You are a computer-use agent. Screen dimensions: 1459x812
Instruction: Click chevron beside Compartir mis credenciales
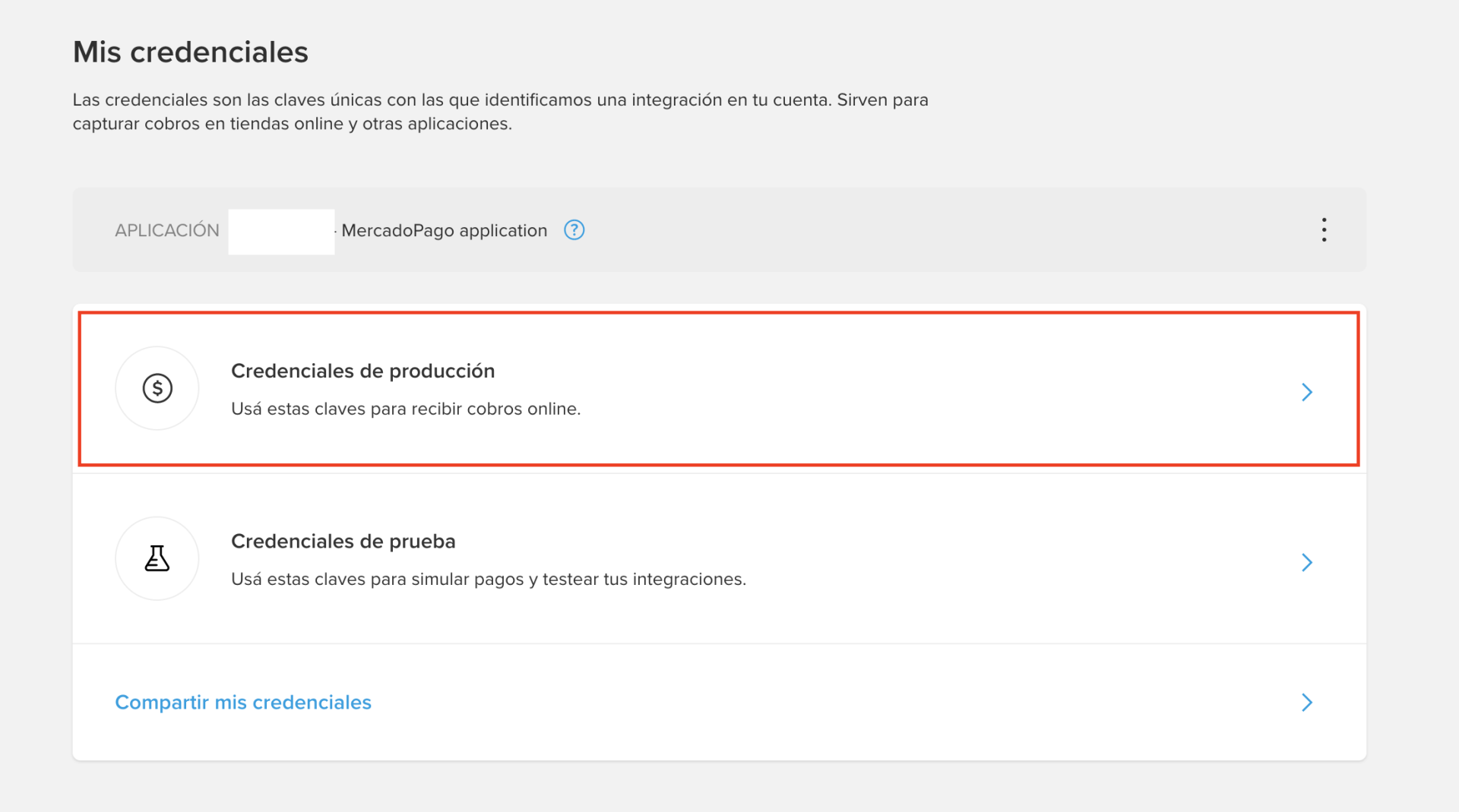click(x=1306, y=703)
